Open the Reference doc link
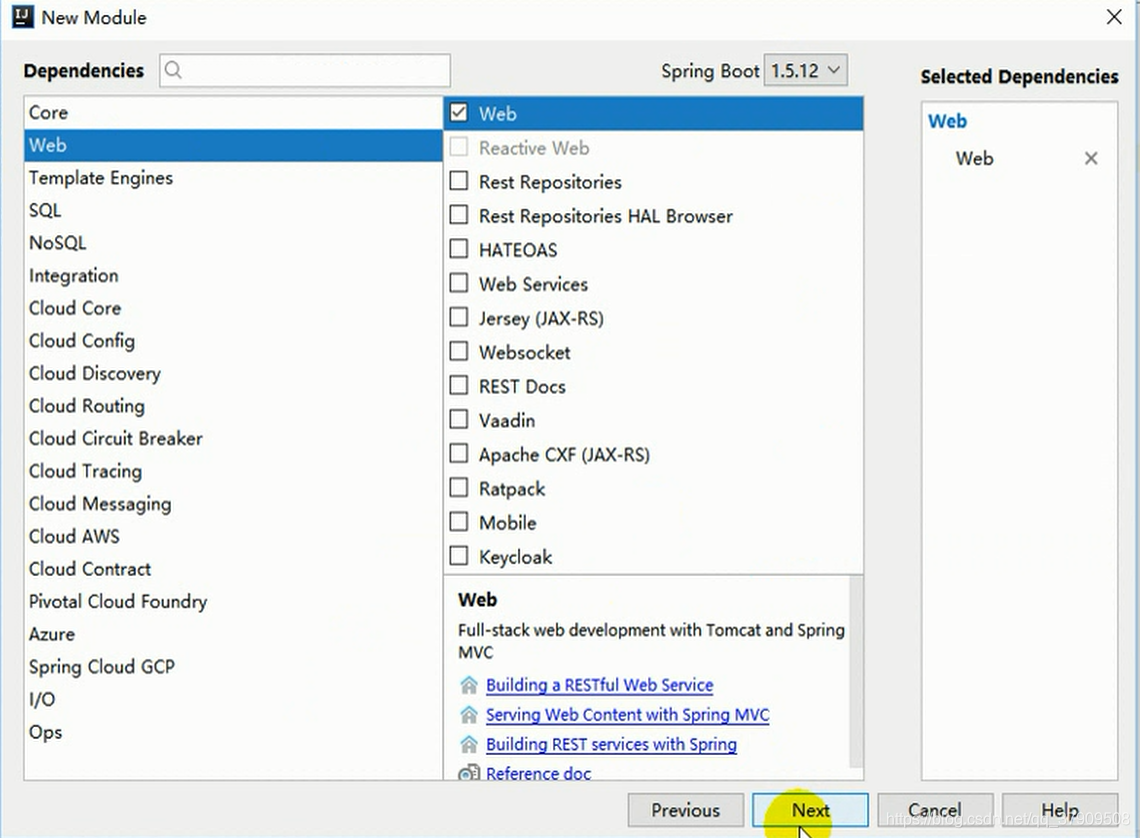The image size is (1140, 838). point(539,773)
